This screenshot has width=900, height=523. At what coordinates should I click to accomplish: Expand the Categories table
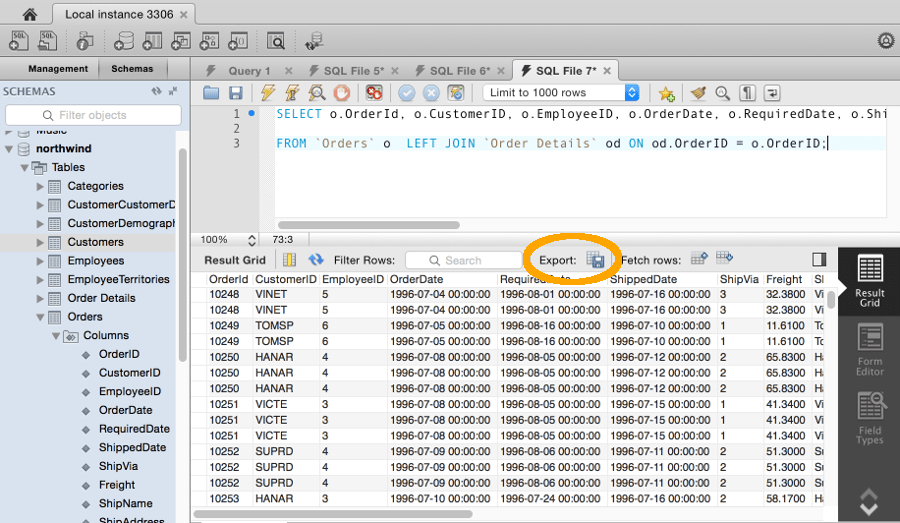click(x=40, y=186)
